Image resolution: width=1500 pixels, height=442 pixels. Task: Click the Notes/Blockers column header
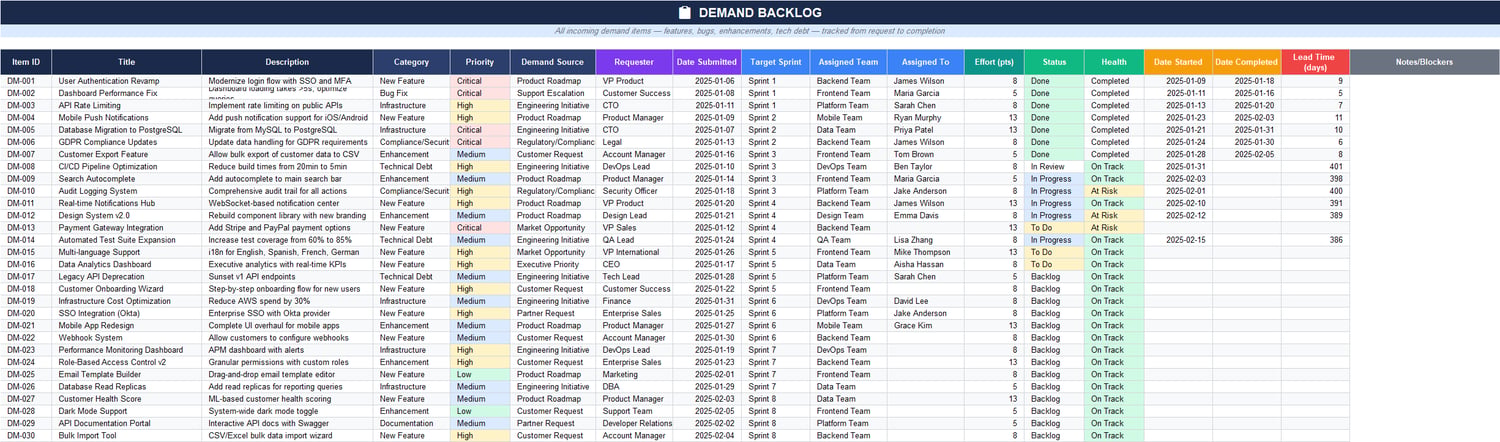(x=1426, y=62)
